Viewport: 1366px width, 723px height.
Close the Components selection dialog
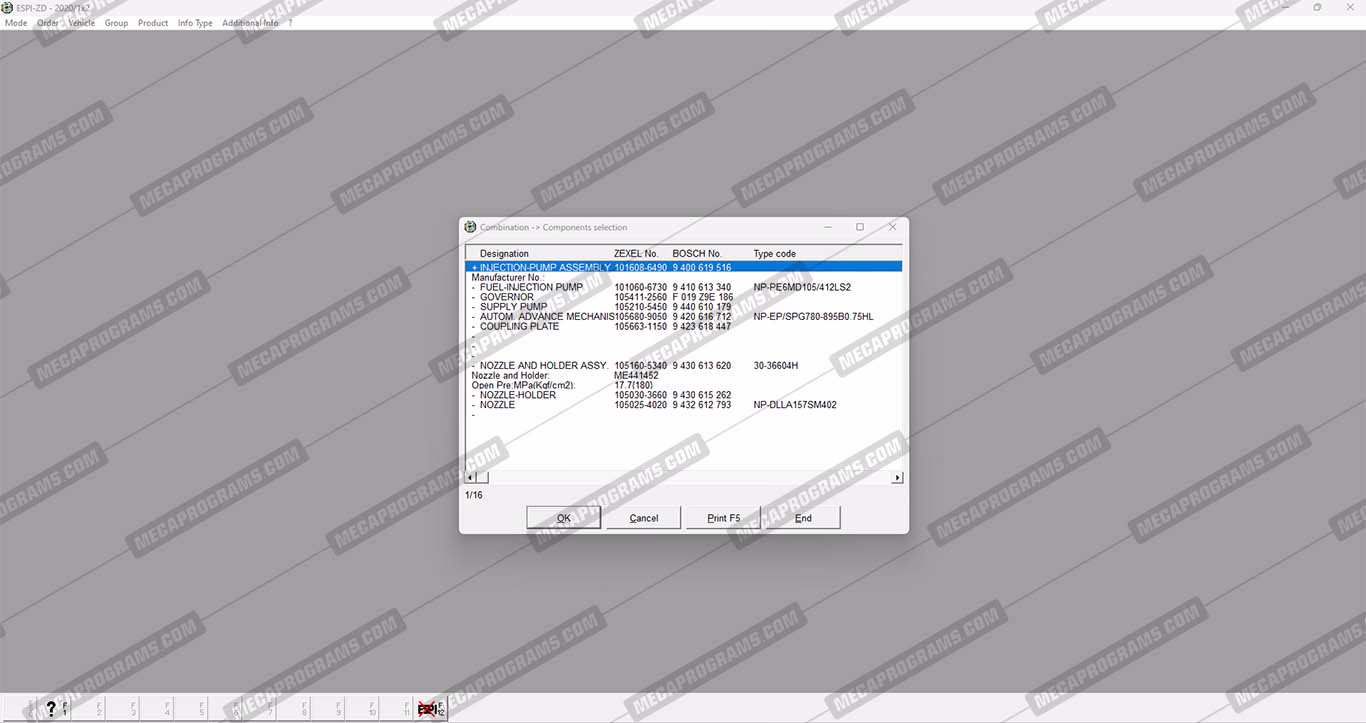(x=892, y=227)
